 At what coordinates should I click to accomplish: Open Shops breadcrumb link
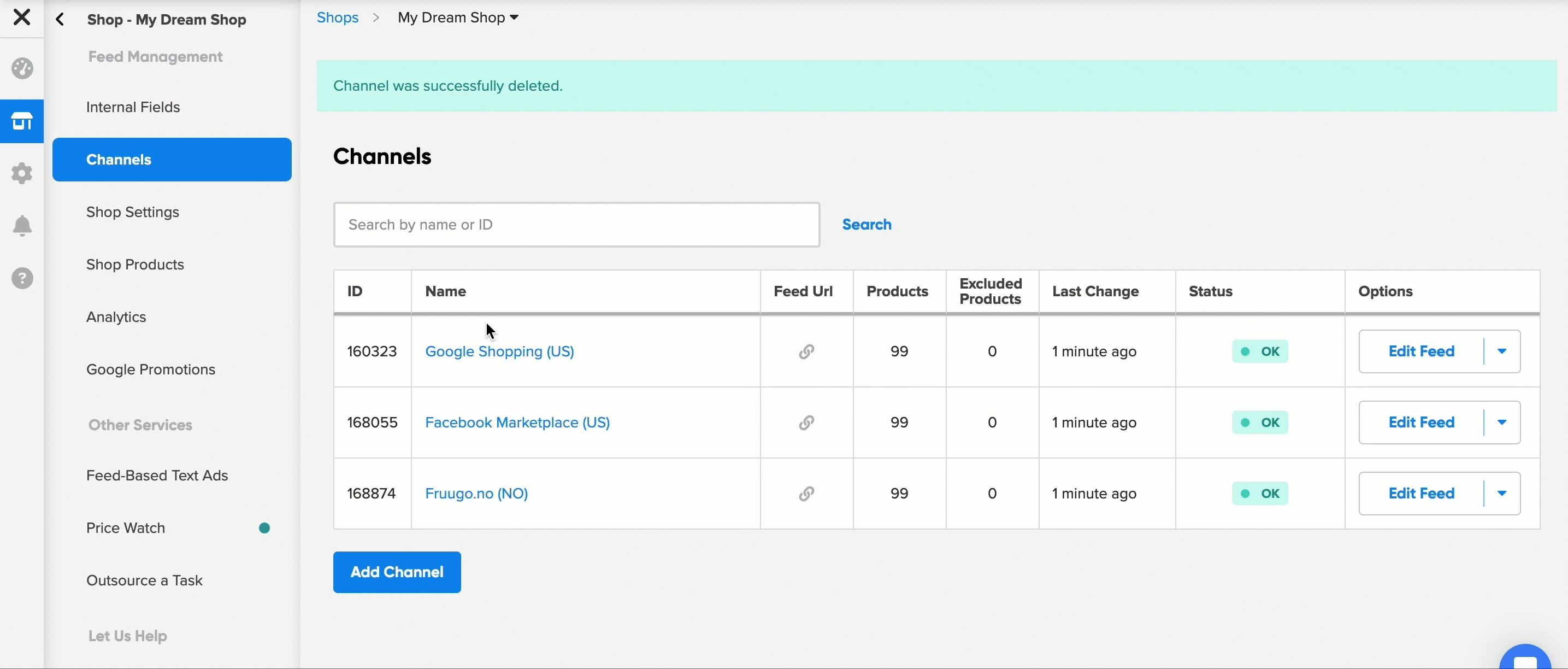[x=338, y=17]
